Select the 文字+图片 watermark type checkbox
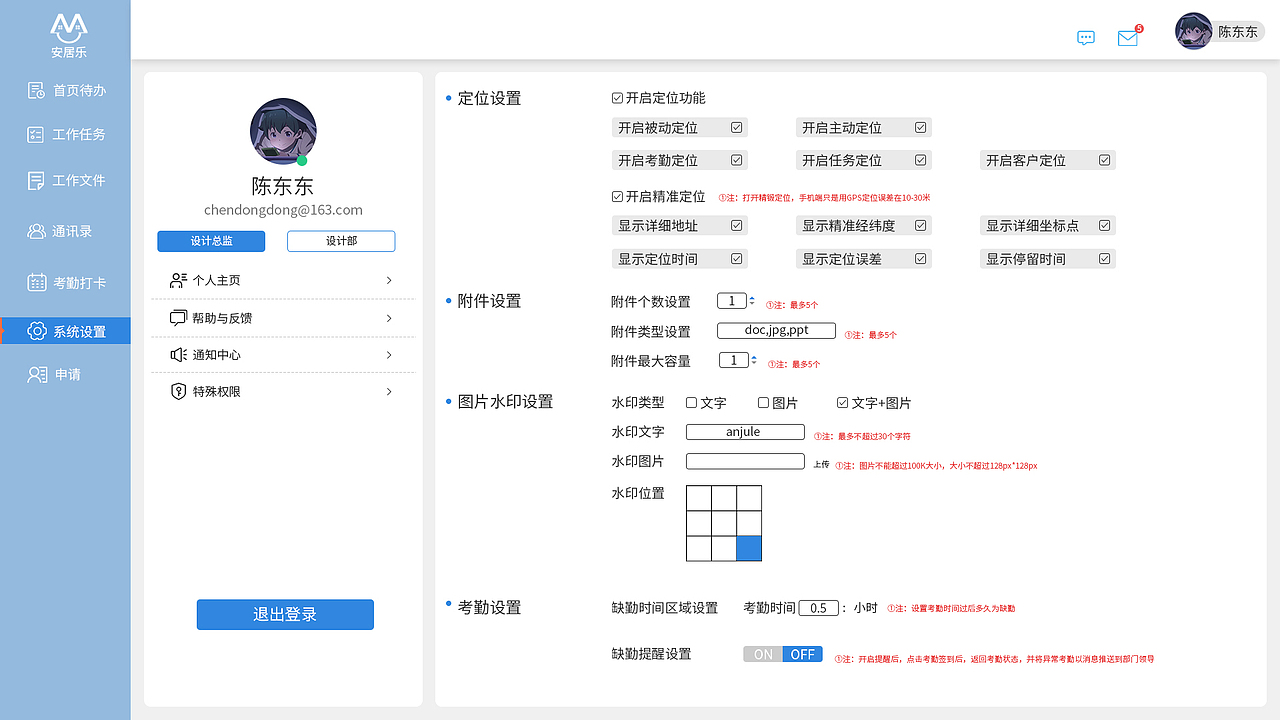This screenshot has width=1280, height=720. 842,403
